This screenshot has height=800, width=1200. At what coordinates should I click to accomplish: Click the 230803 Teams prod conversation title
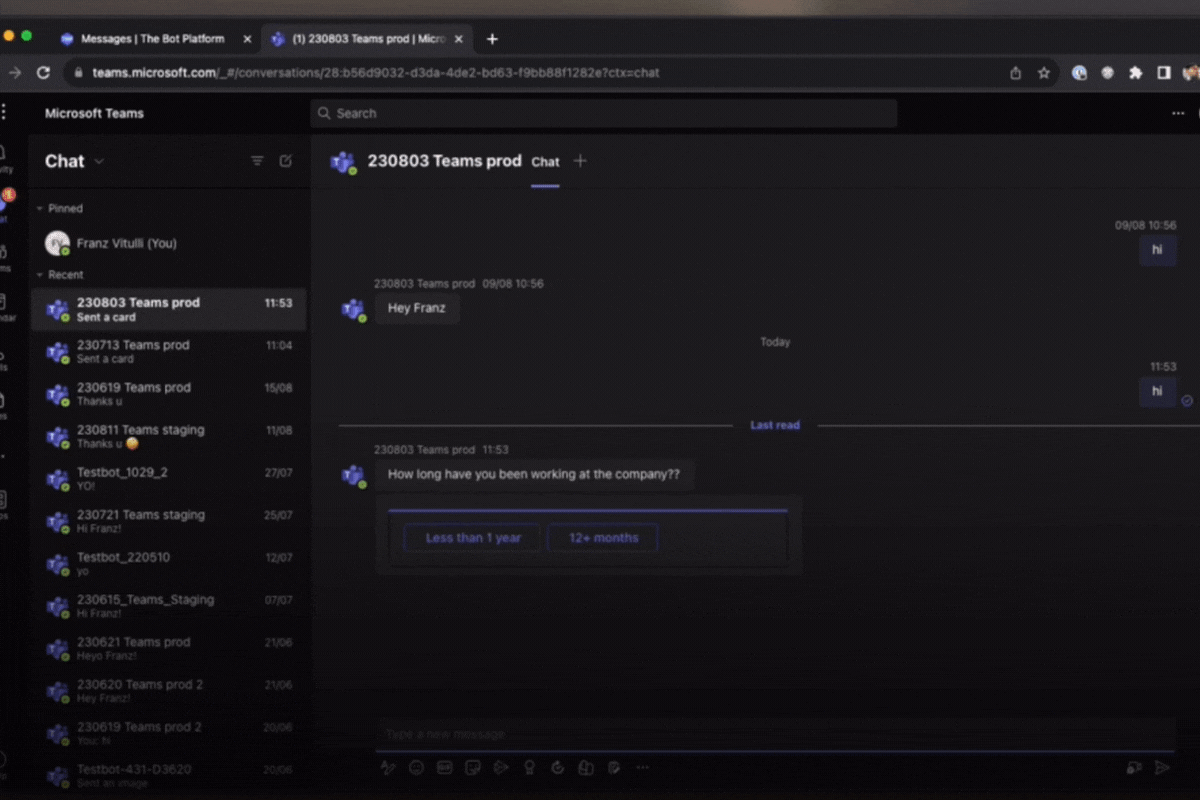coord(445,160)
